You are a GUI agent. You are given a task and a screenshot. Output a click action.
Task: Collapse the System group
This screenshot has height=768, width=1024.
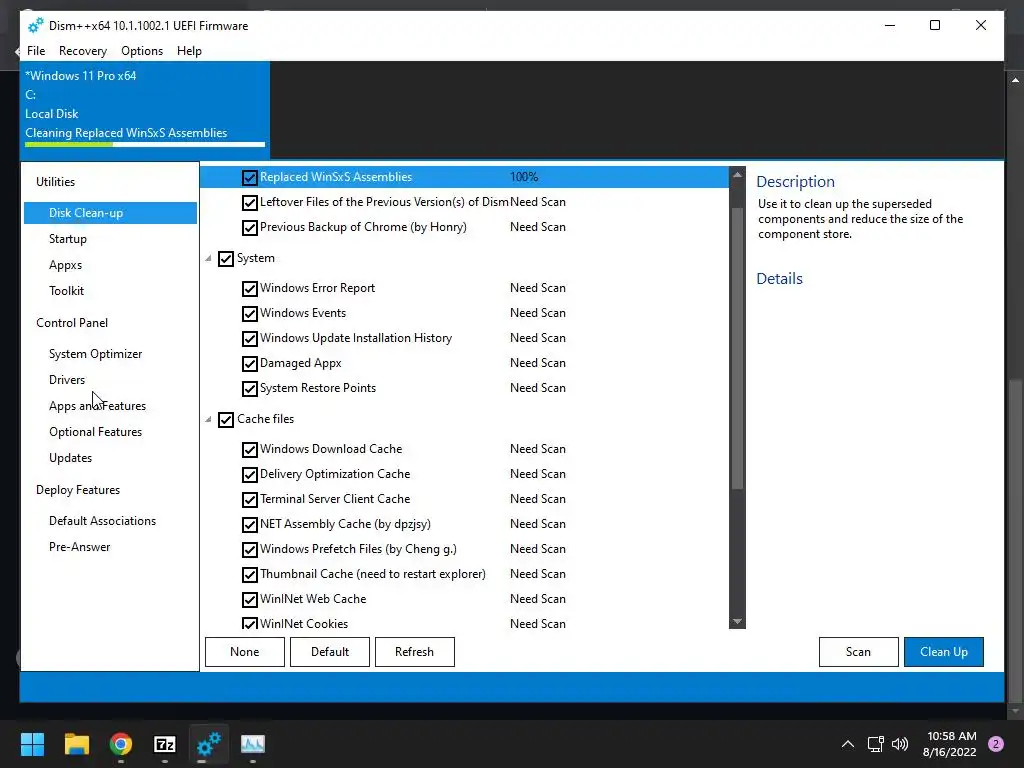(208, 259)
